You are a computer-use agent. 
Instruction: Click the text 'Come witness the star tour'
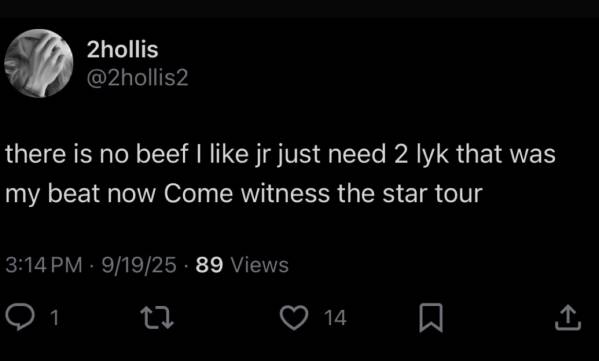click(323, 194)
